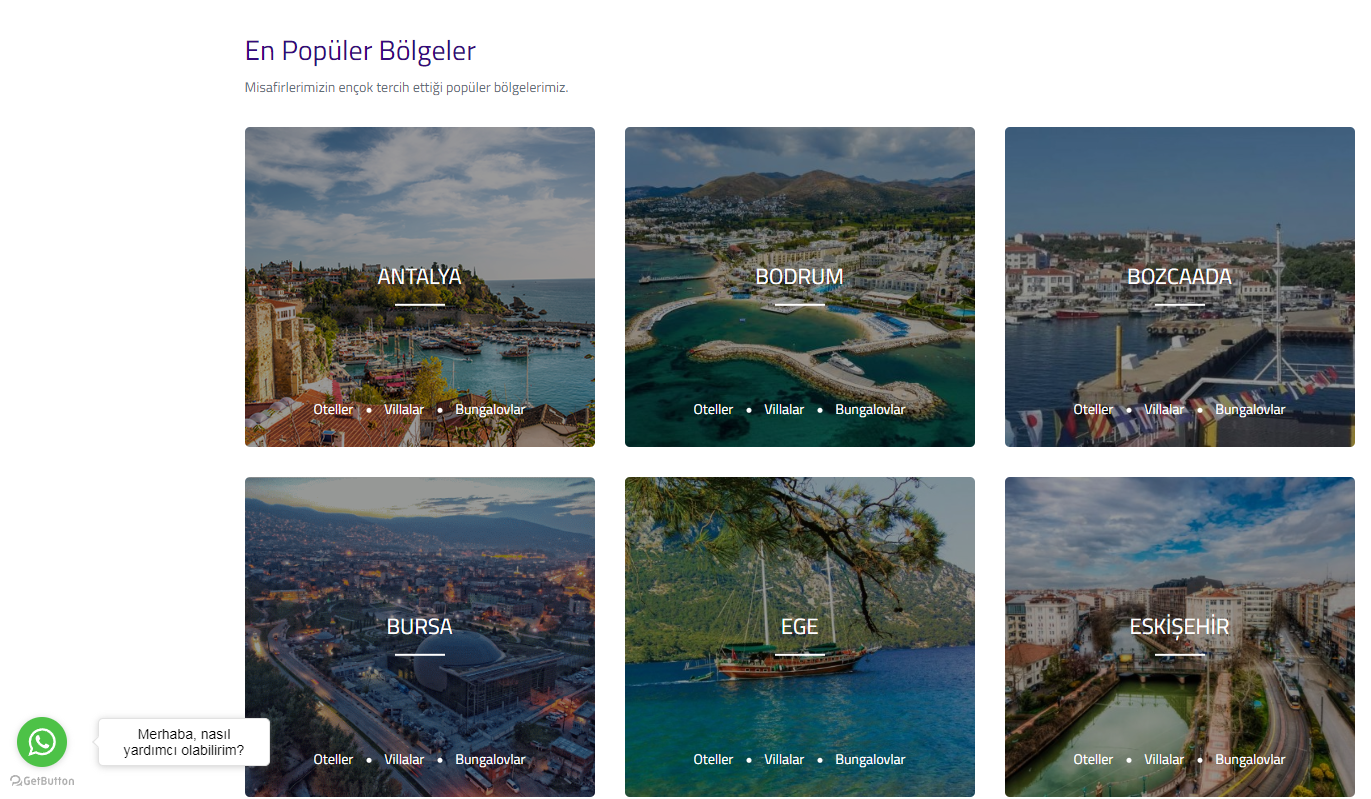Open the Bozcaada region title

coord(1179,276)
